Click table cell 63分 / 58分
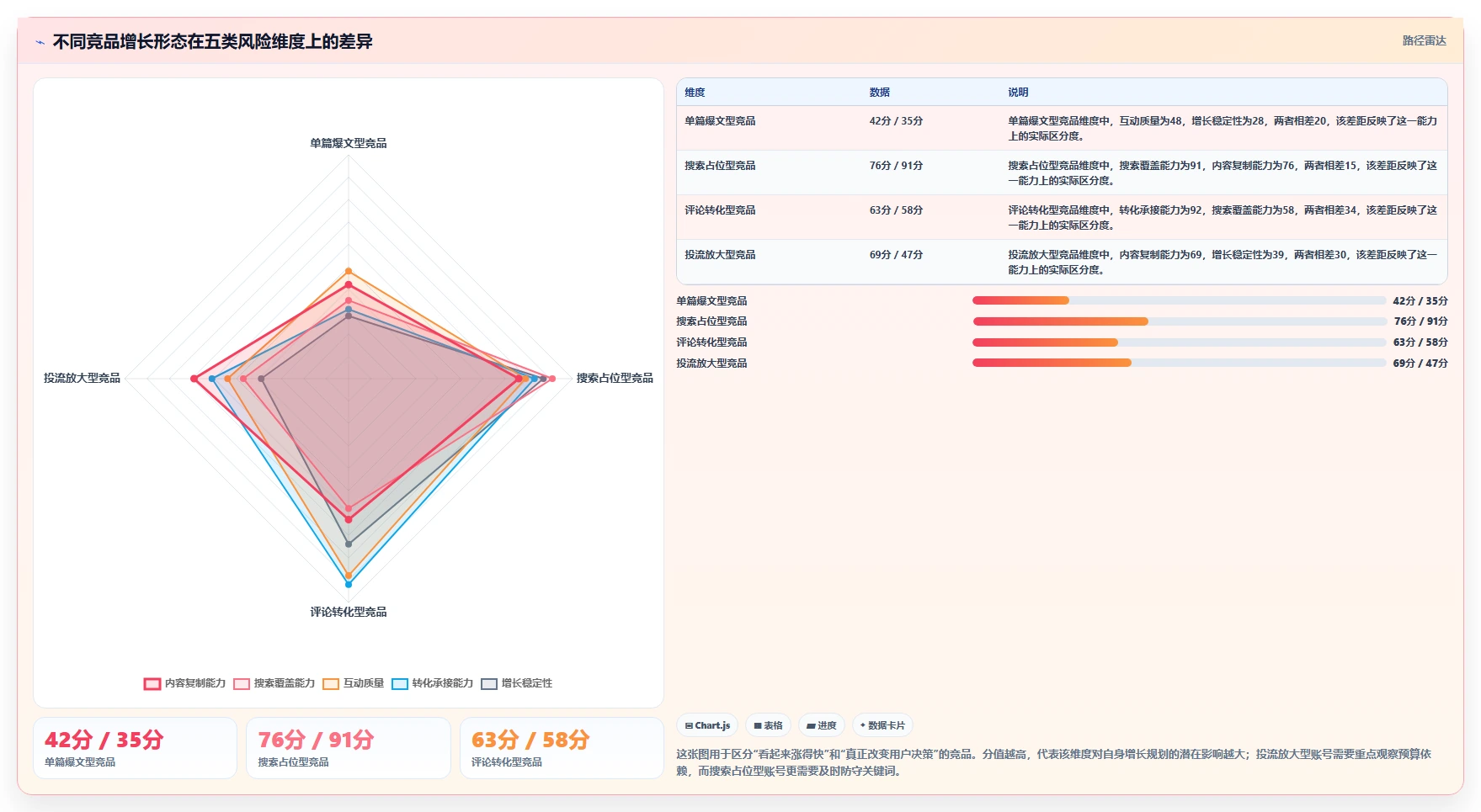The width and height of the screenshot is (1481, 812). click(x=896, y=210)
